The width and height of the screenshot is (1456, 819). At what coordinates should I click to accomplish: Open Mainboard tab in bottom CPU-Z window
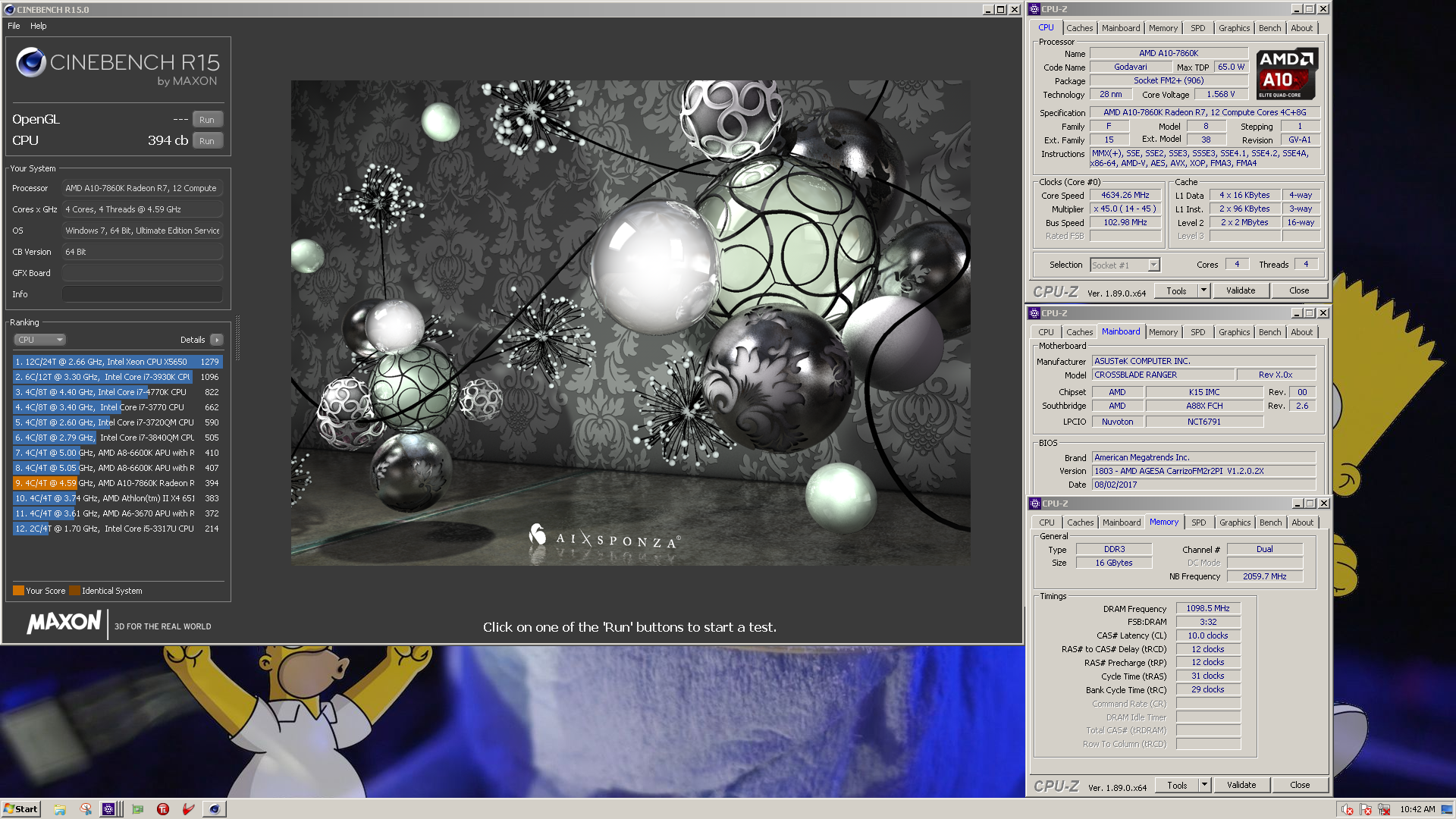(1121, 522)
